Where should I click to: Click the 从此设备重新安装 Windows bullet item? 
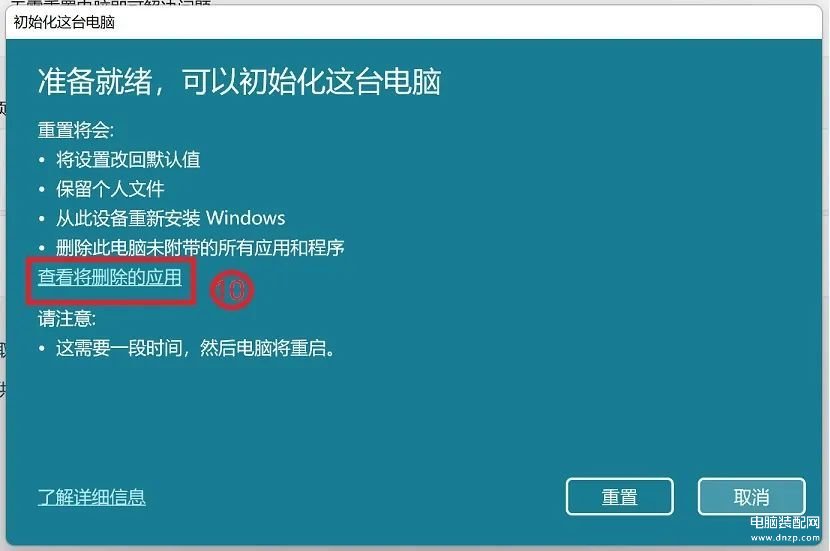pos(170,218)
